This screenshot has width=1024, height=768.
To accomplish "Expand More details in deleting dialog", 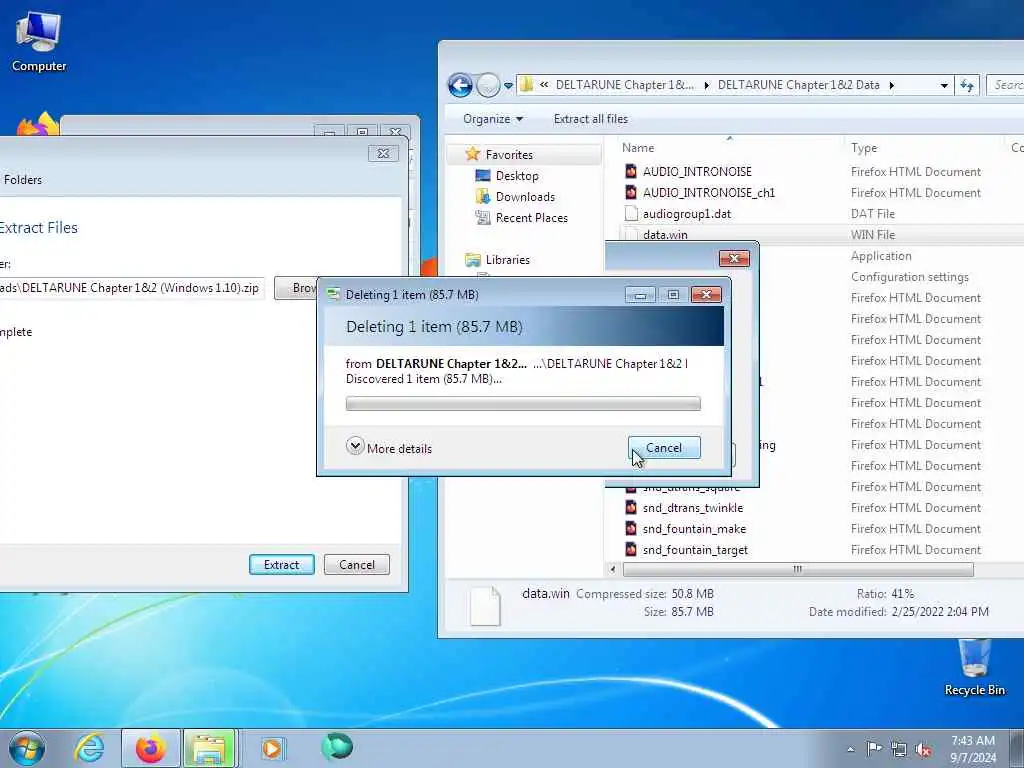I will pos(389,447).
